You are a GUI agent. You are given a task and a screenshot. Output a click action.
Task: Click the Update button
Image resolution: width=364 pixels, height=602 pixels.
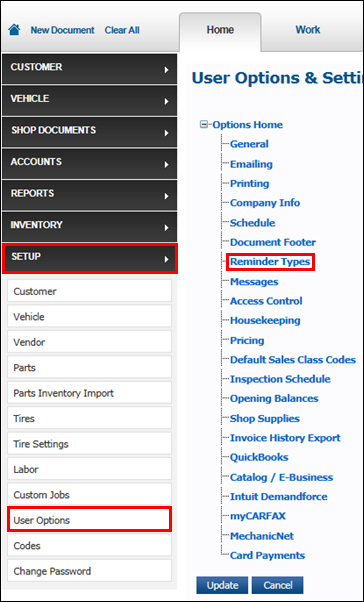pyautogui.click(x=222, y=585)
